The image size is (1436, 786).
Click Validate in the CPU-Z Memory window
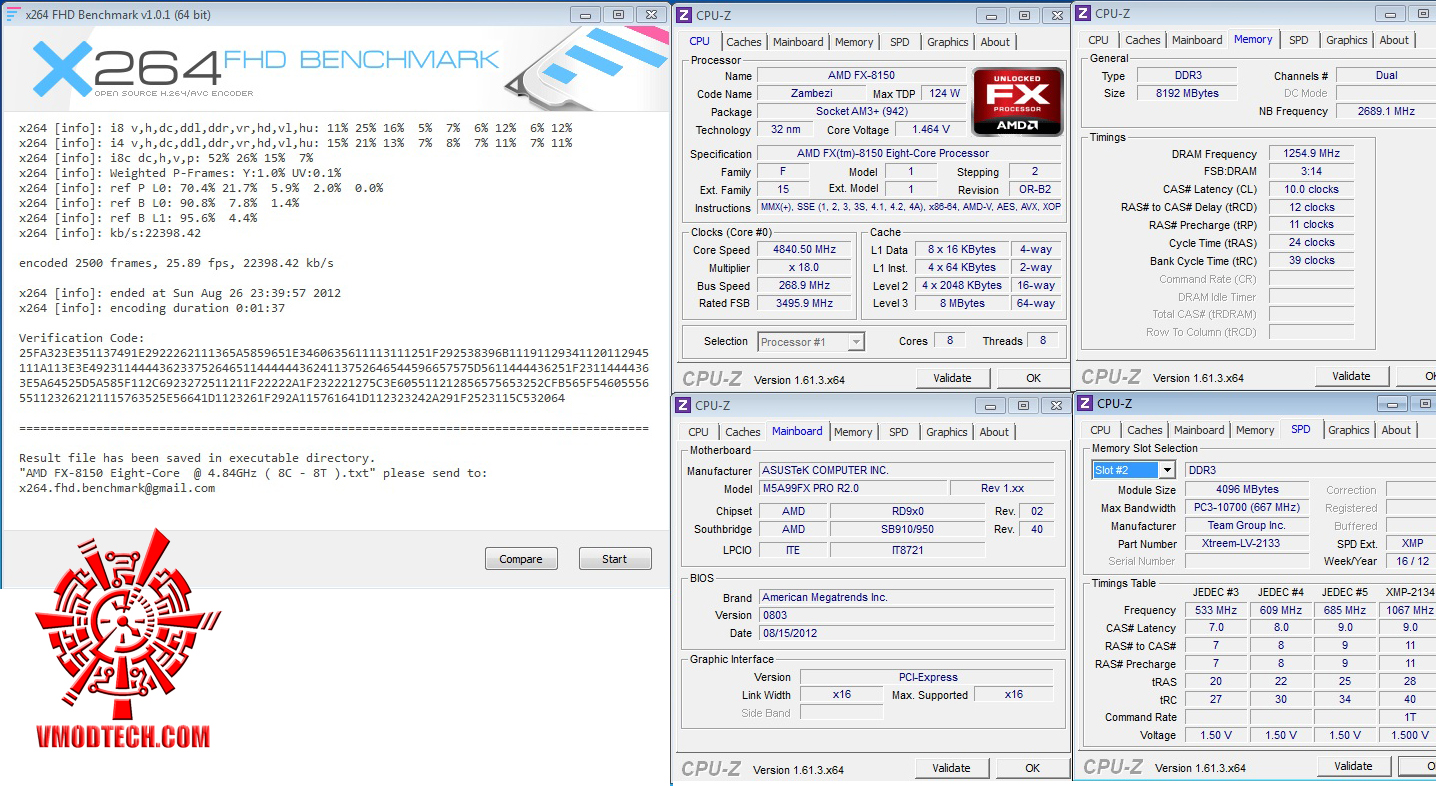(x=1352, y=376)
